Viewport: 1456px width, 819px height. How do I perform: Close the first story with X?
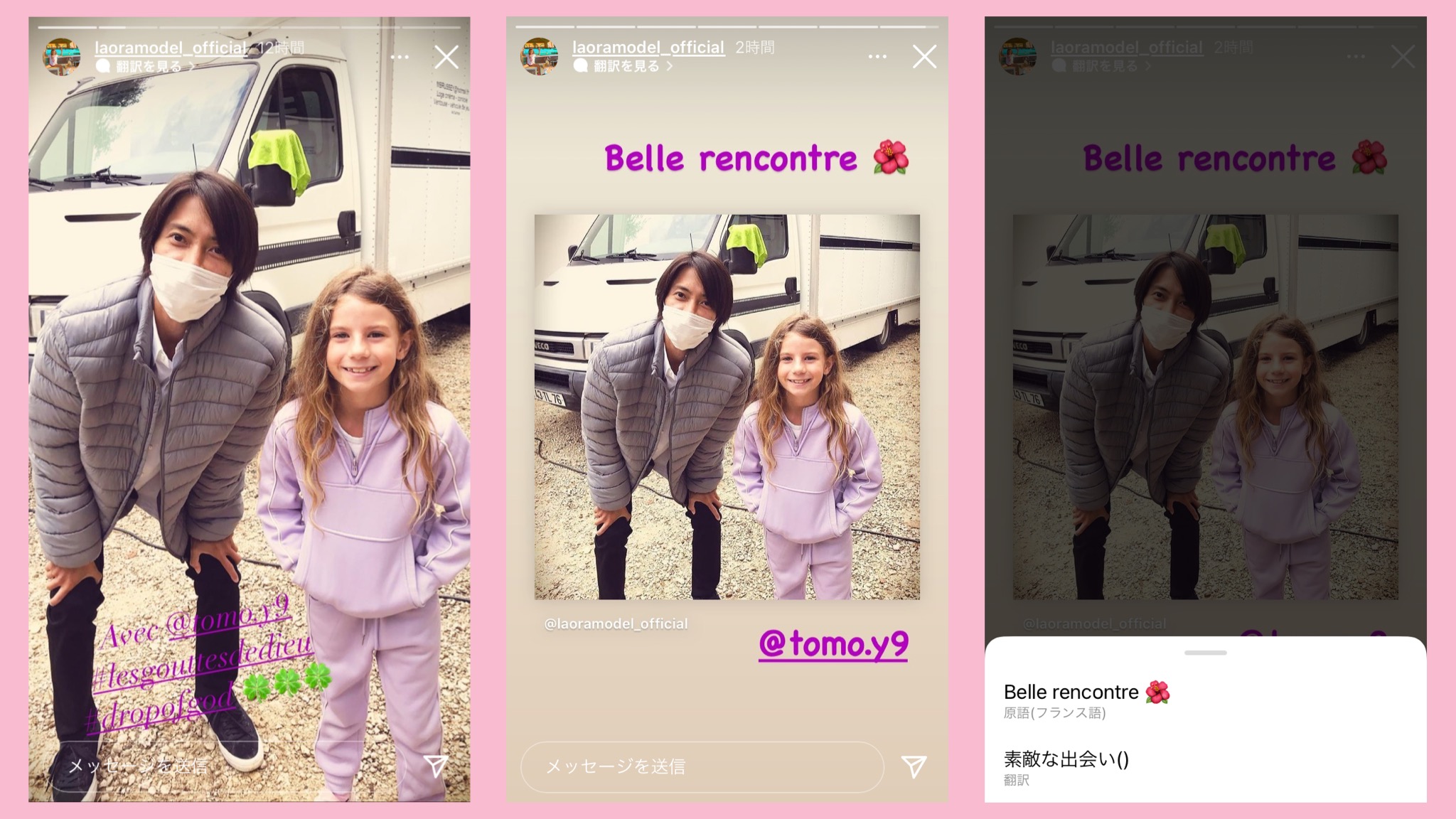click(446, 57)
